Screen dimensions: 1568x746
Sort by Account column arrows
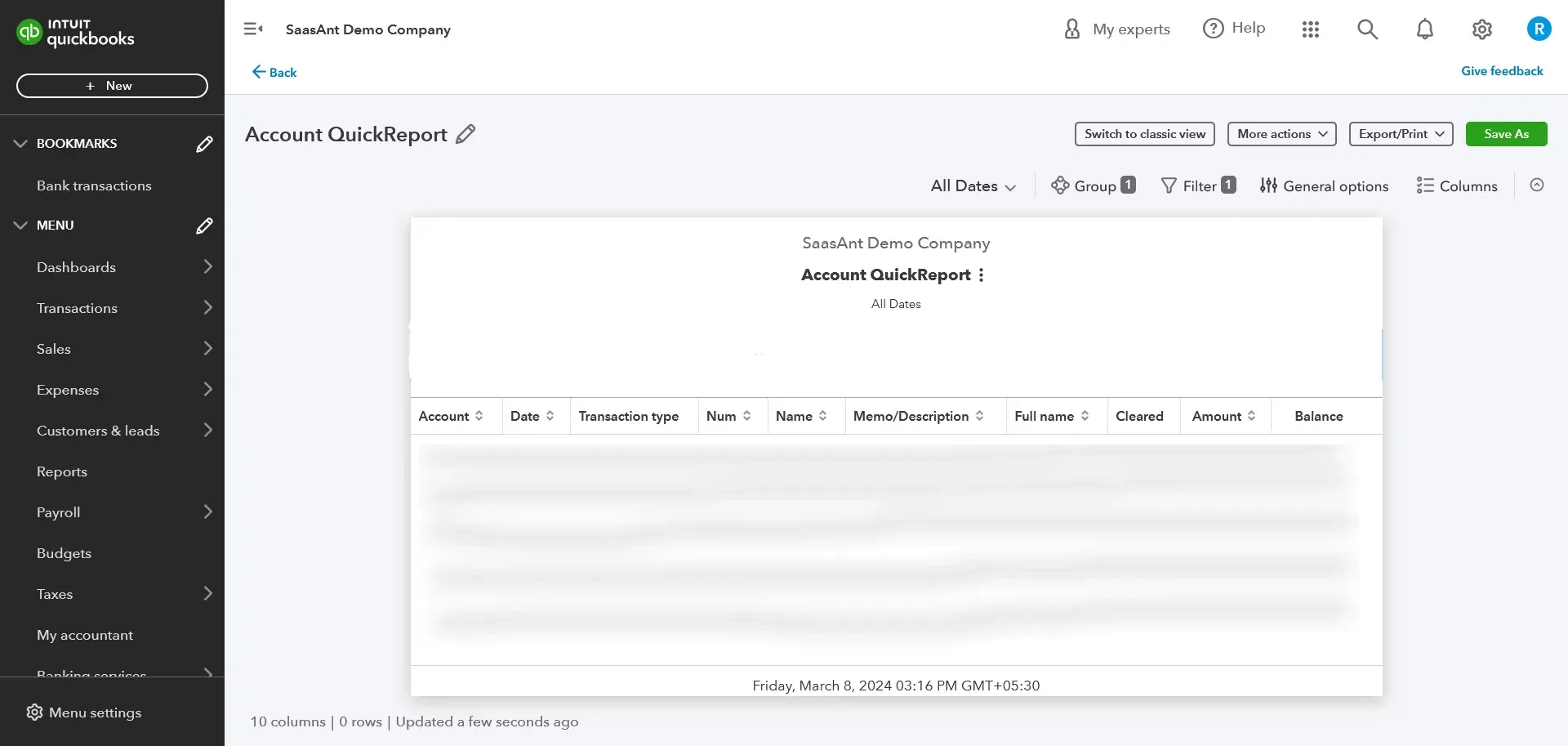pos(479,416)
